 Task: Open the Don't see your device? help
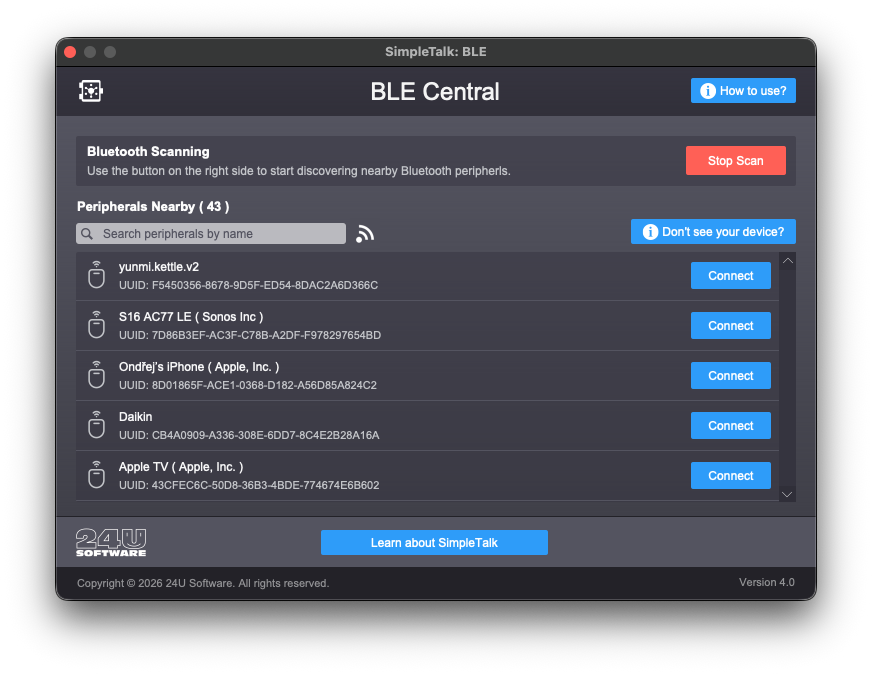pyautogui.click(x=713, y=232)
